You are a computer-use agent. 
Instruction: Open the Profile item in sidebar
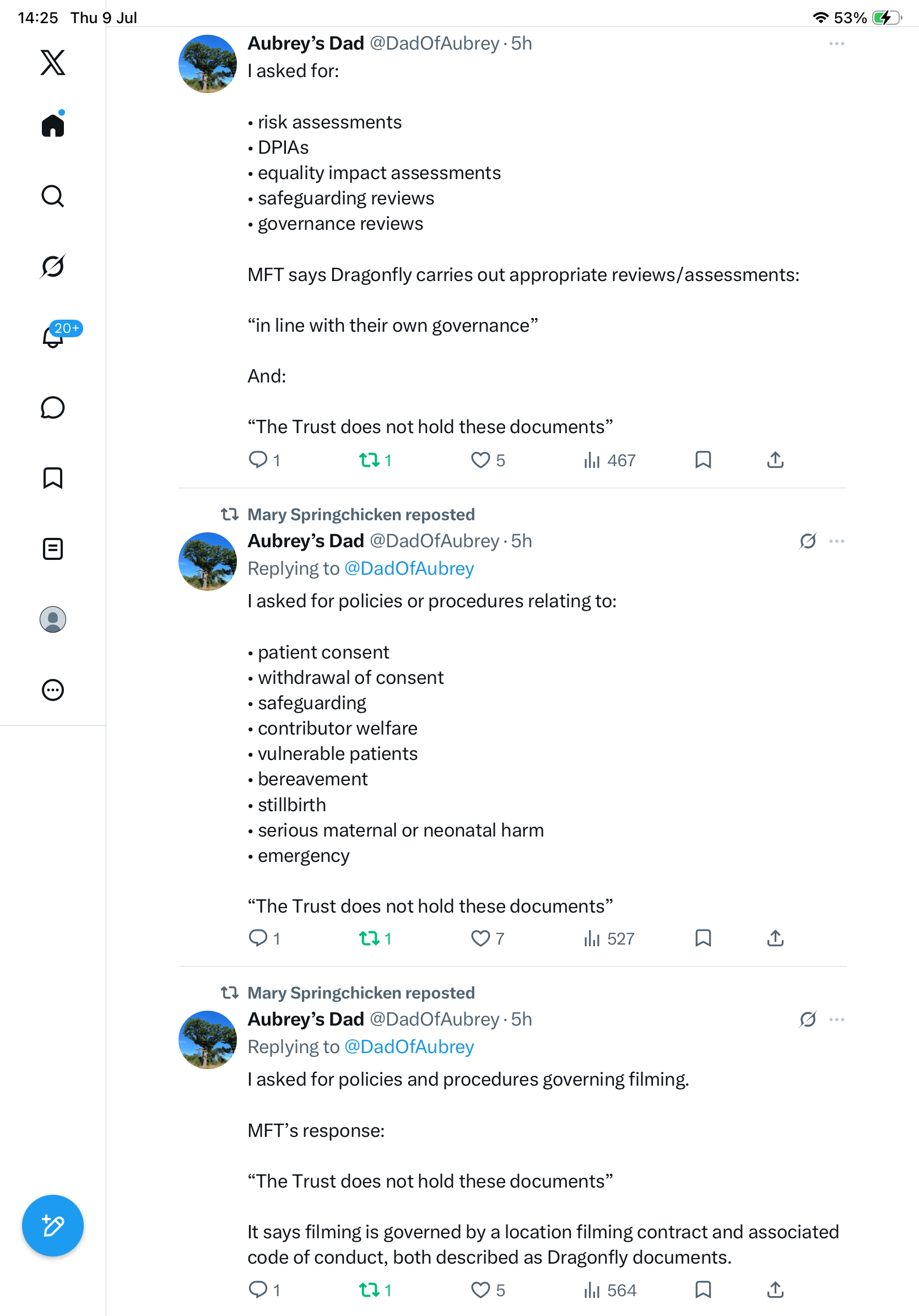pyautogui.click(x=53, y=619)
